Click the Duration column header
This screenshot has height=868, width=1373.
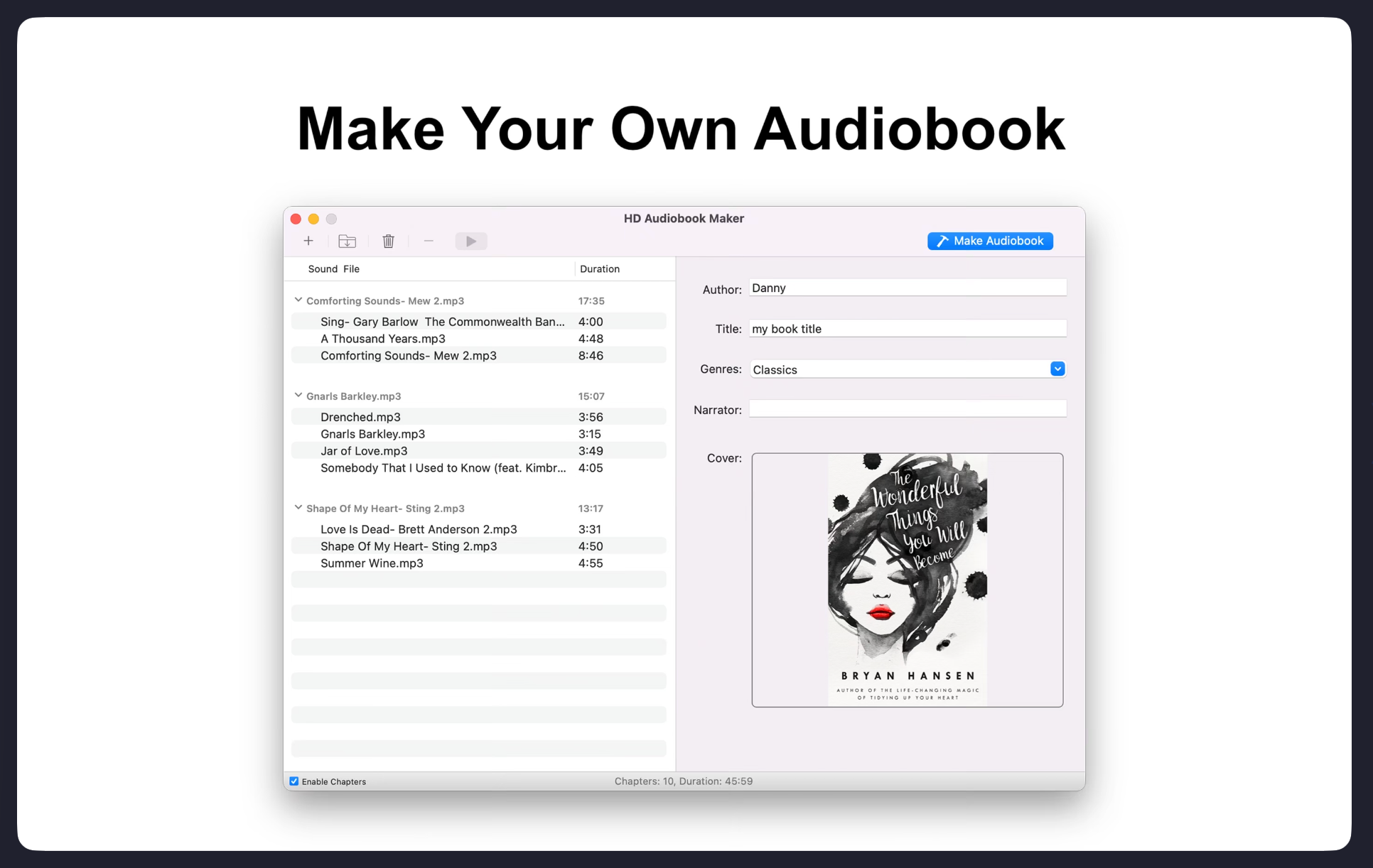click(600, 269)
